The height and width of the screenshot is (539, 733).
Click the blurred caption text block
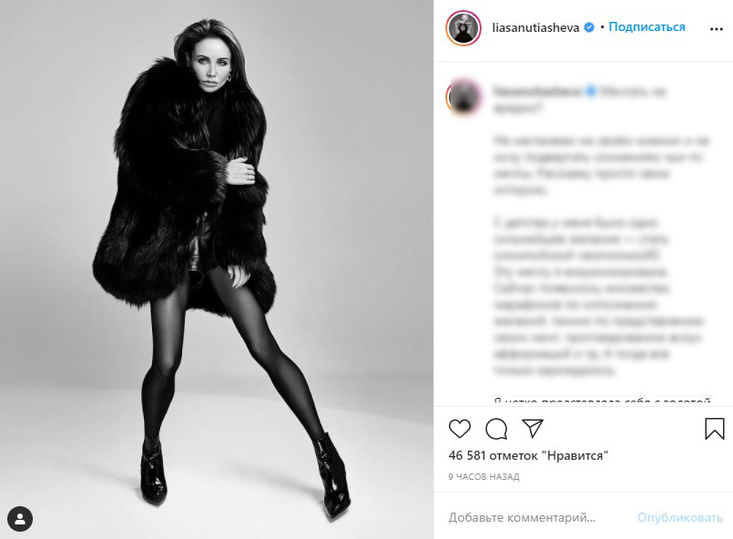602,256
